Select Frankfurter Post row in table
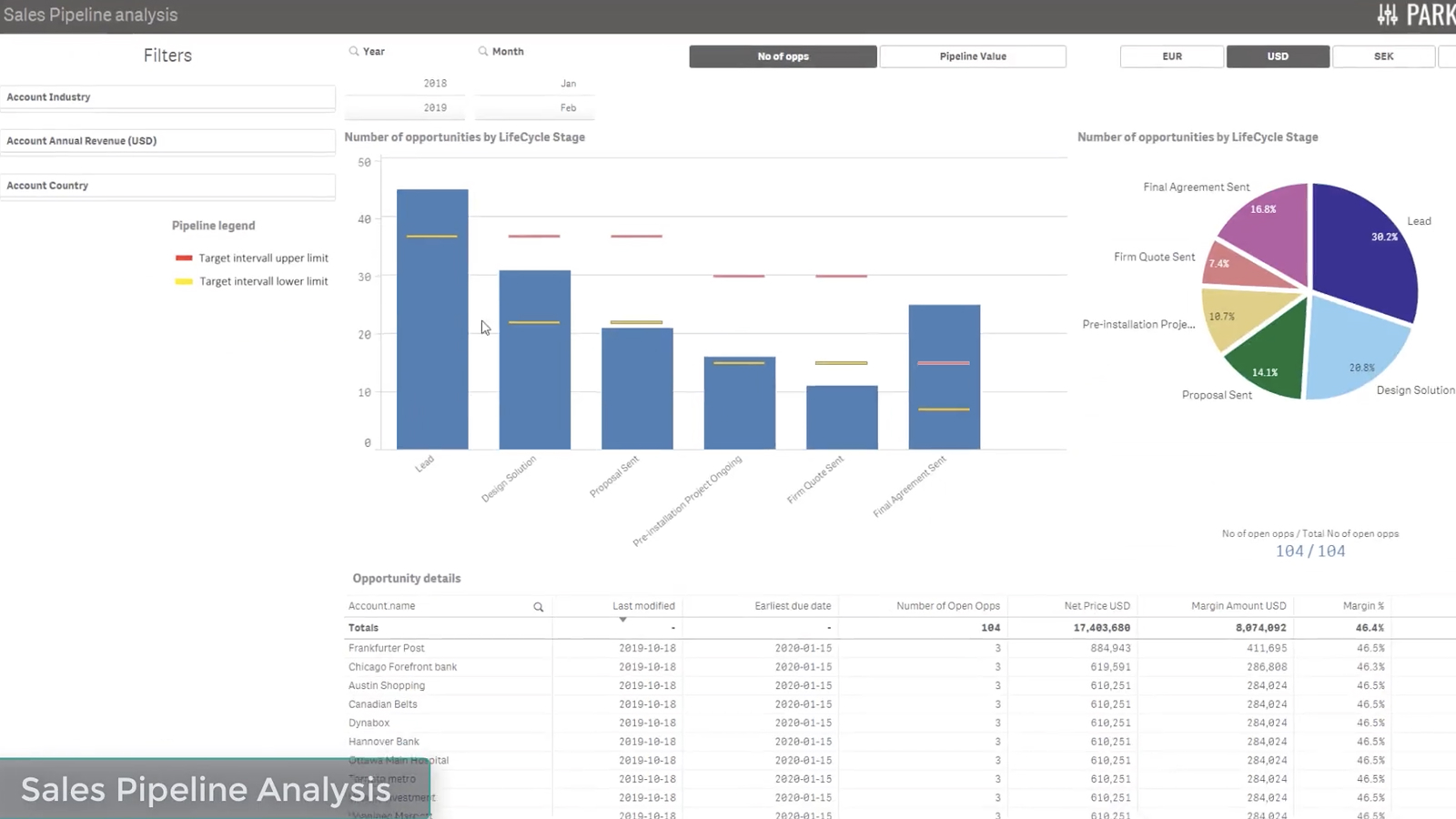 [x=387, y=649]
